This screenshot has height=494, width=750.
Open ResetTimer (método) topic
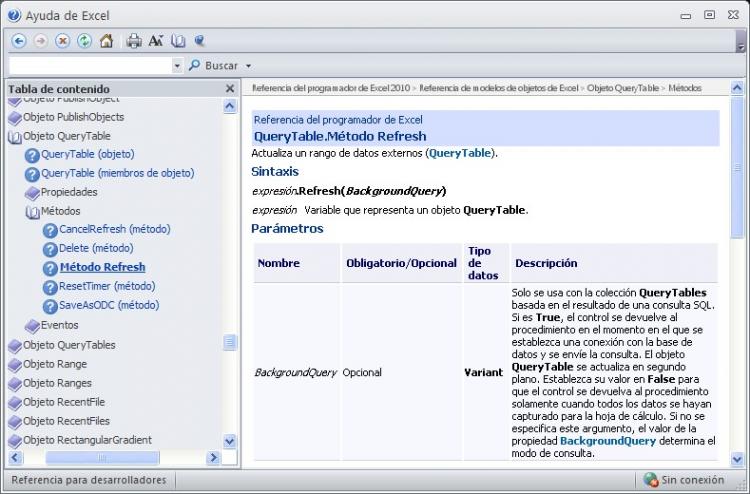coord(107,286)
